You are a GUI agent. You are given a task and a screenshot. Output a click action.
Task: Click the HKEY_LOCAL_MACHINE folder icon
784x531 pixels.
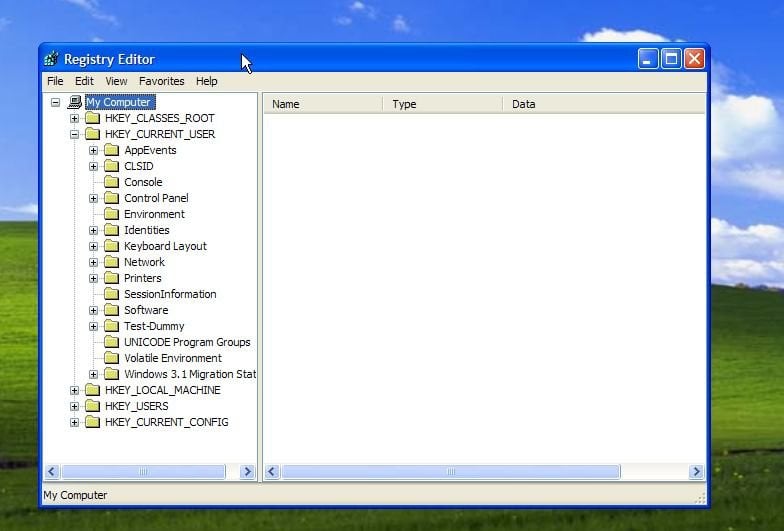pos(92,390)
